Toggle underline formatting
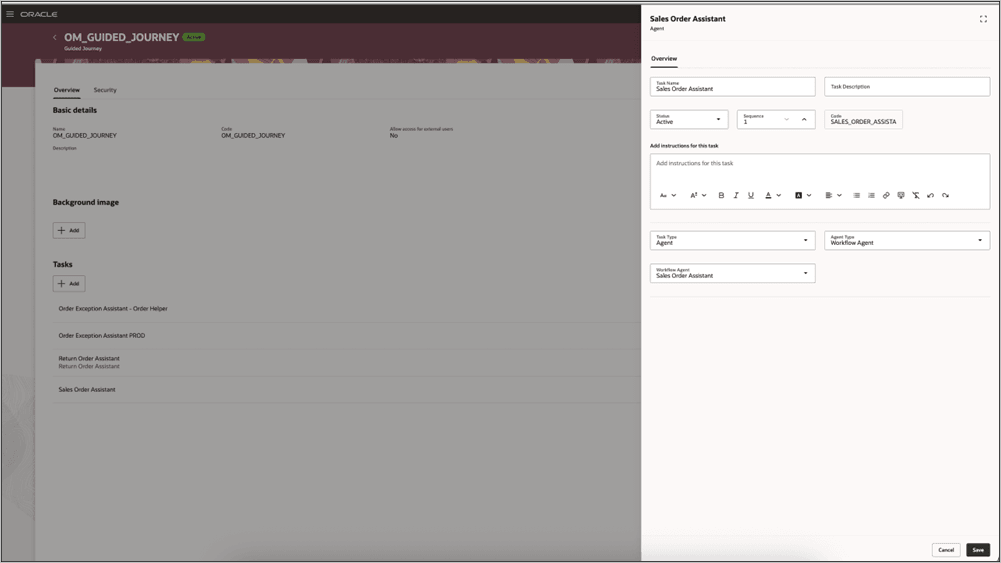 pos(751,195)
